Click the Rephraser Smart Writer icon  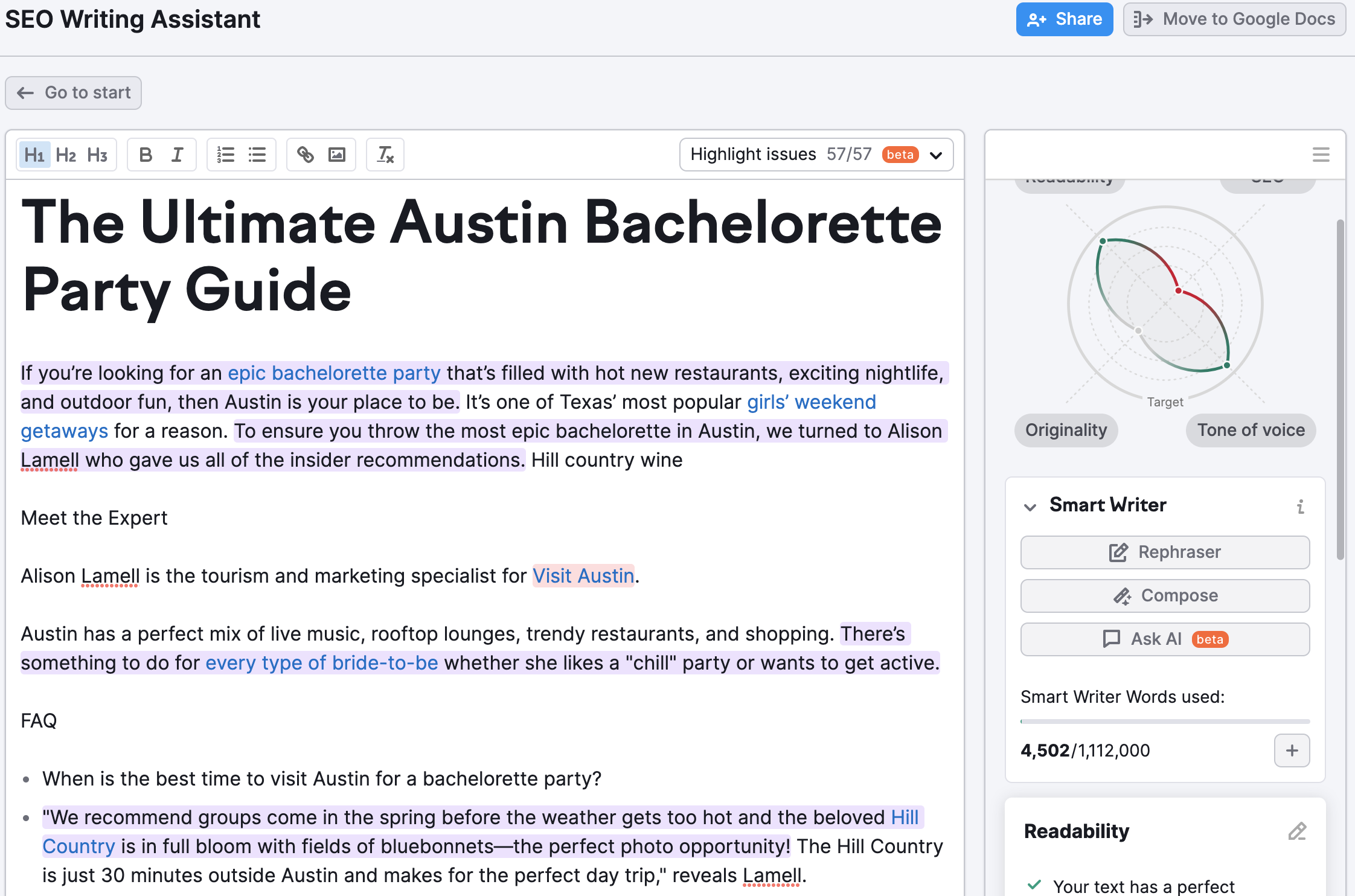point(1118,551)
